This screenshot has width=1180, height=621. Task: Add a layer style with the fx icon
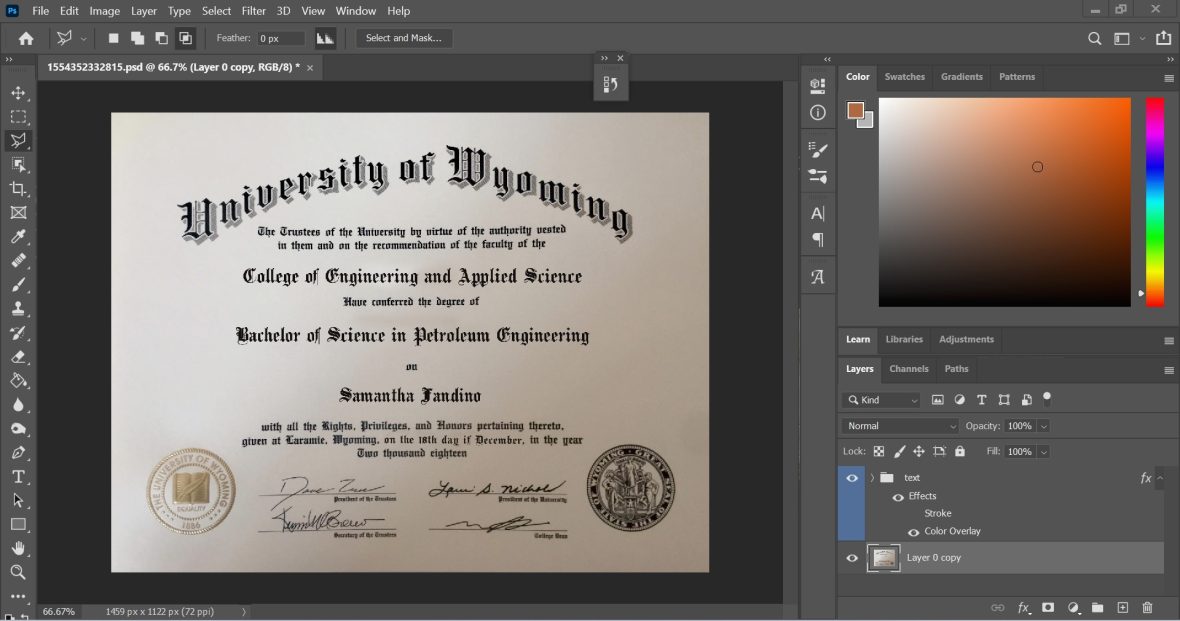[x=1023, y=607]
